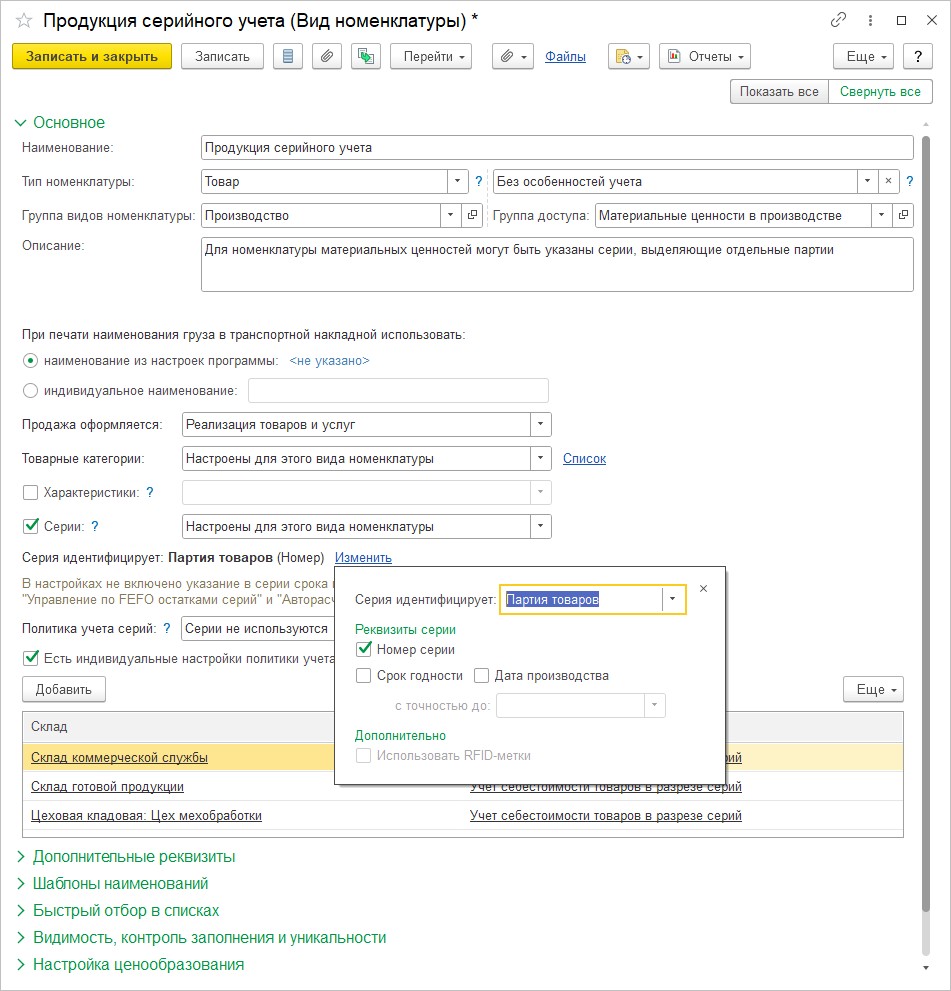
Task: Open the Серия идентифицирует dropdown in popup
Action: pos(673,599)
